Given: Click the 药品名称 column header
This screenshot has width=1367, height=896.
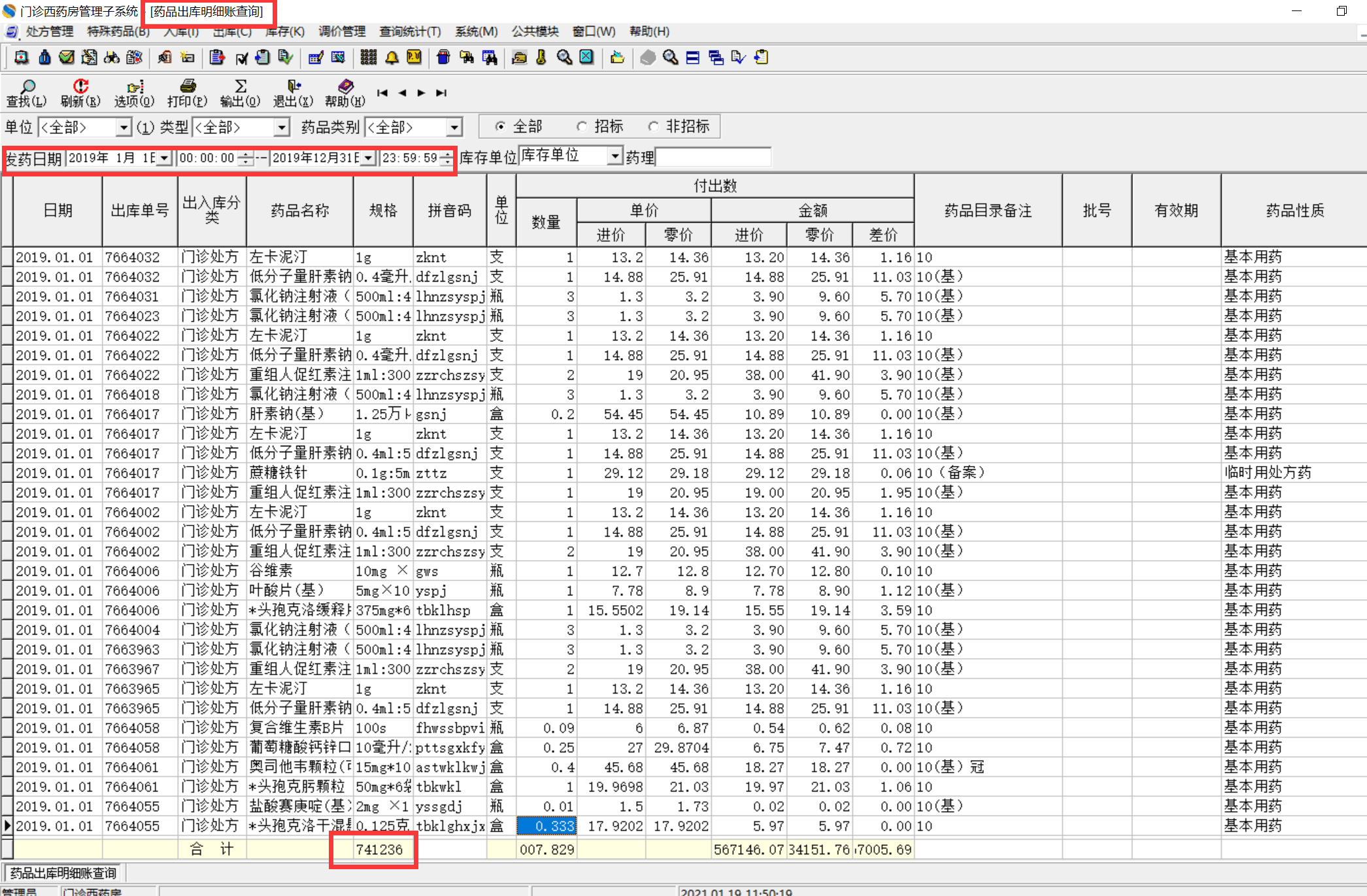Looking at the screenshot, I should 299,210.
